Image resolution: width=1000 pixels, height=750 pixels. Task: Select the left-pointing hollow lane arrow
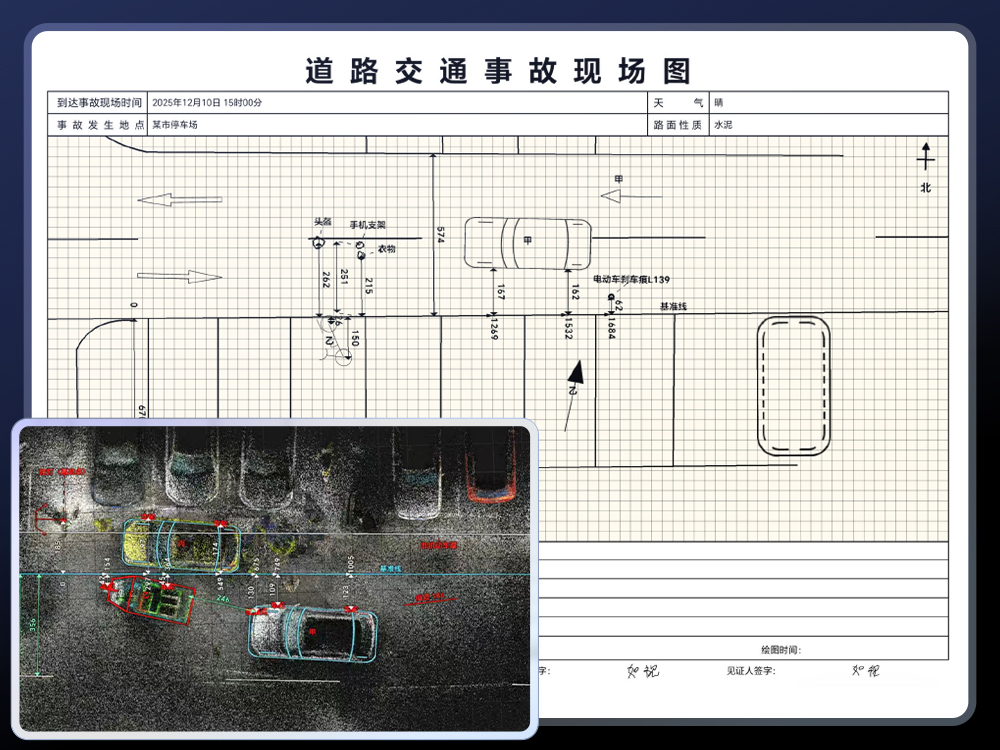coord(165,200)
